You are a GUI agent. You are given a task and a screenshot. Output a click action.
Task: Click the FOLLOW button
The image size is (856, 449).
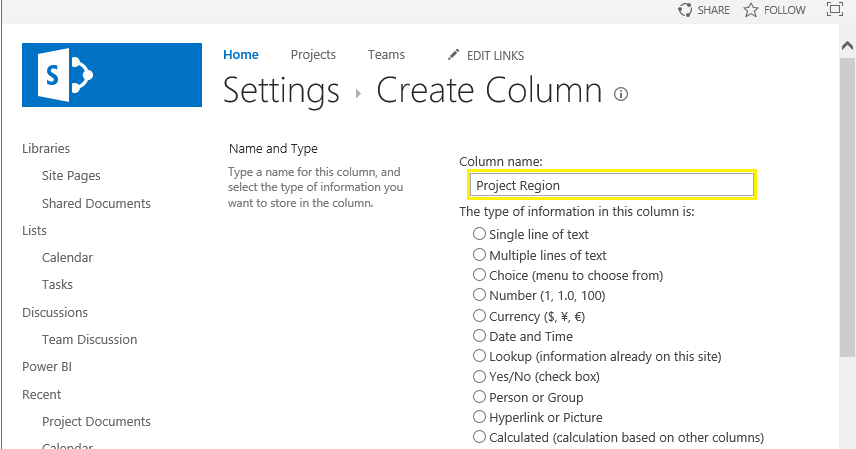pyautogui.click(x=784, y=10)
